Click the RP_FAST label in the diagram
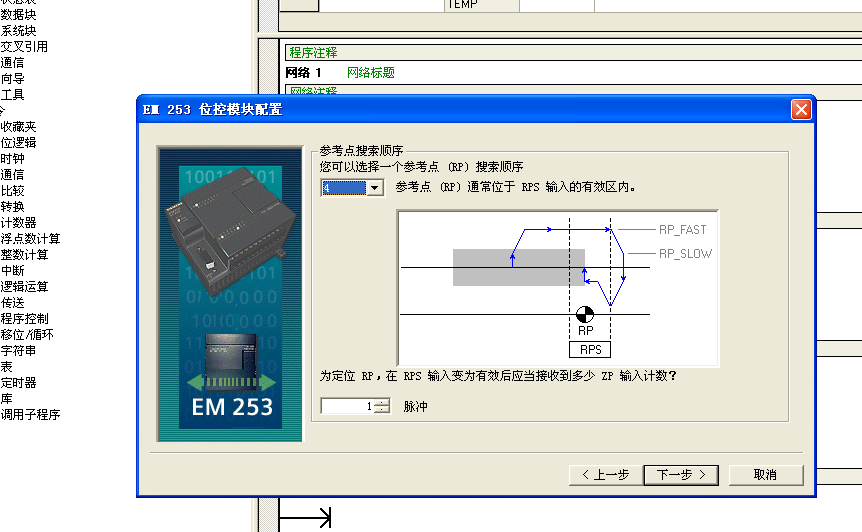This screenshot has width=862, height=532. tap(683, 230)
